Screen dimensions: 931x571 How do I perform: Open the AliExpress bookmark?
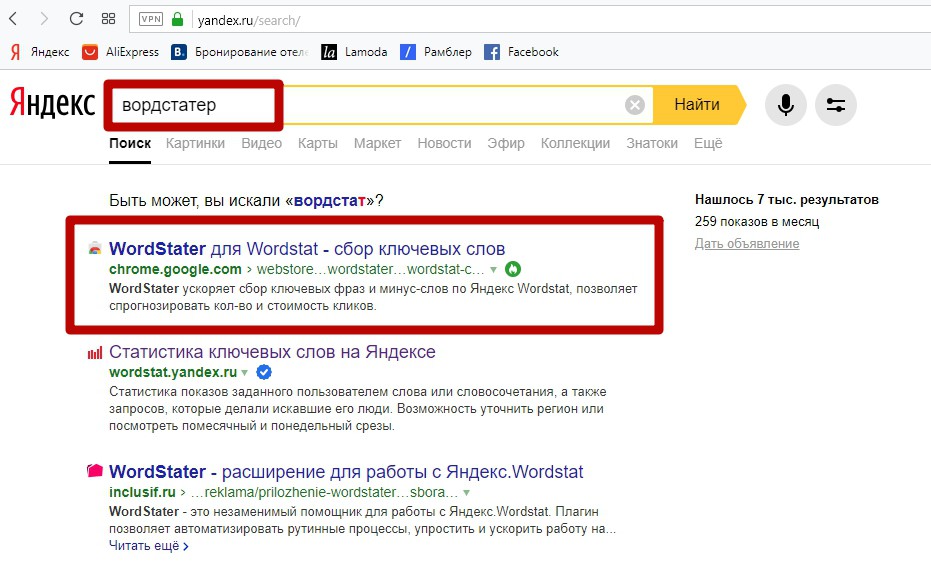[x=121, y=52]
